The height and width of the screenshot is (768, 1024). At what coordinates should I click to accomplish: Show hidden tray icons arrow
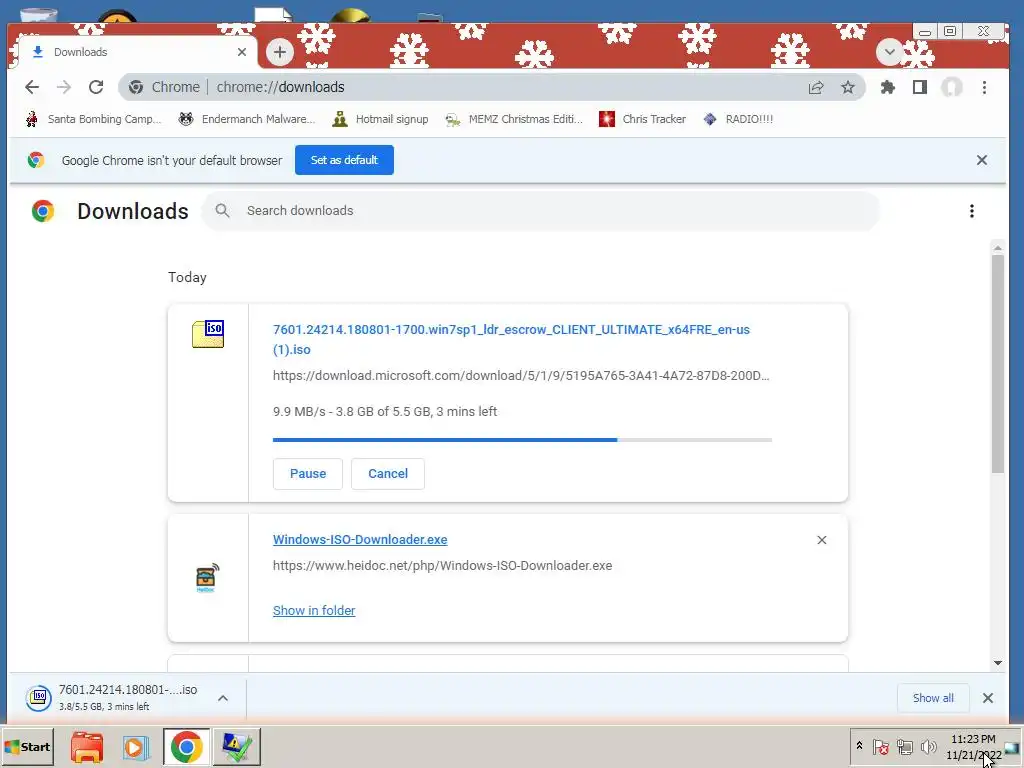(x=859, y=746)
